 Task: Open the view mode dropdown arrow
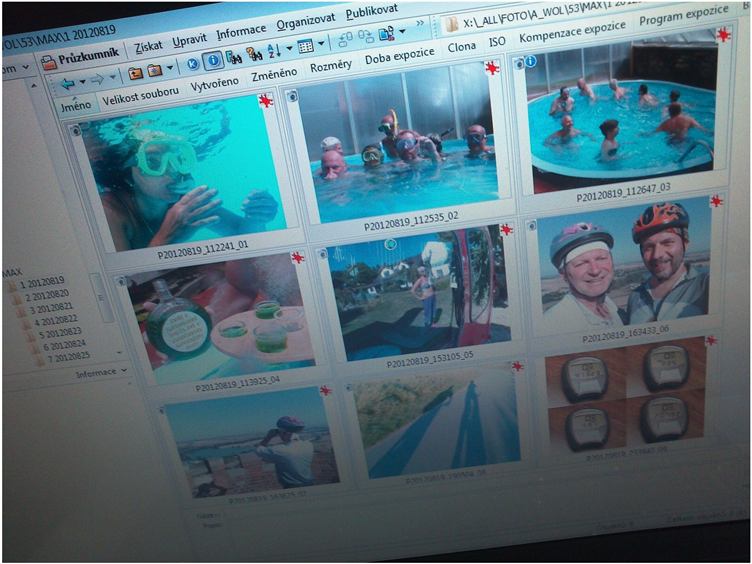pyautogui.click(x=321, y=43)
